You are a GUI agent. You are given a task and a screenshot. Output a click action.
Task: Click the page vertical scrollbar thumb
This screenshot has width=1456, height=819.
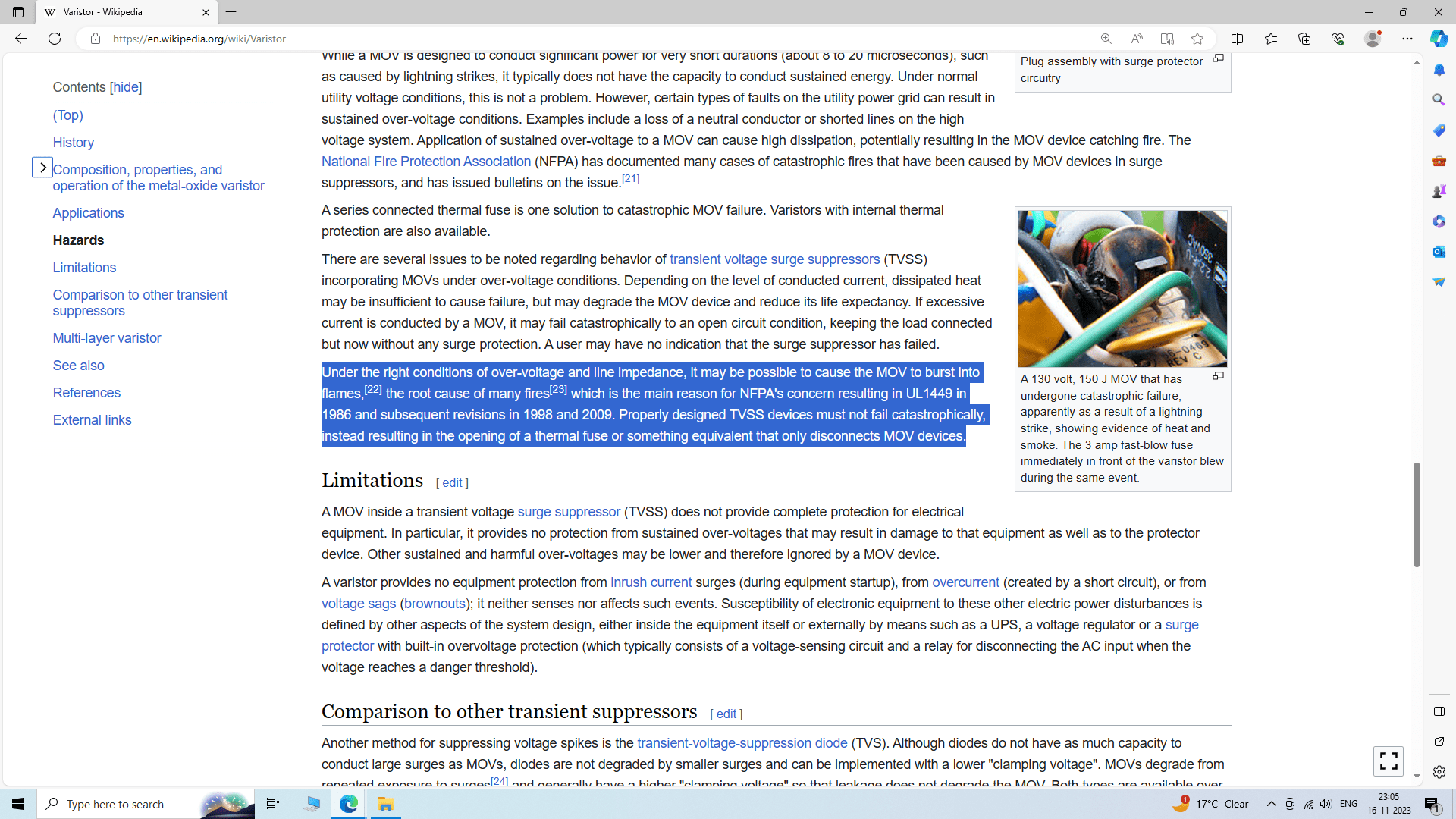(1417, 514)
